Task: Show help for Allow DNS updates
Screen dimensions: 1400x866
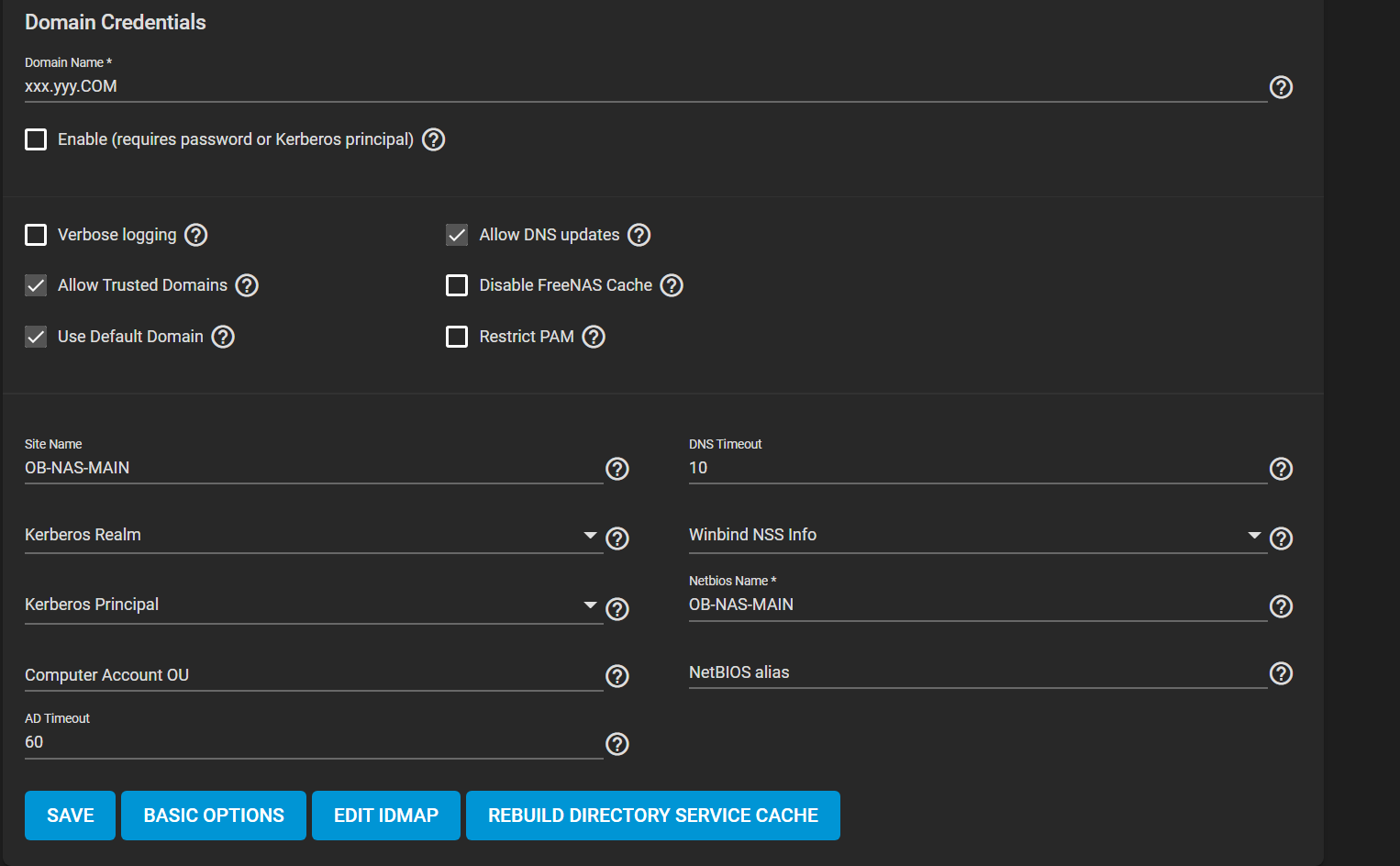Action: tap(639, 235)
